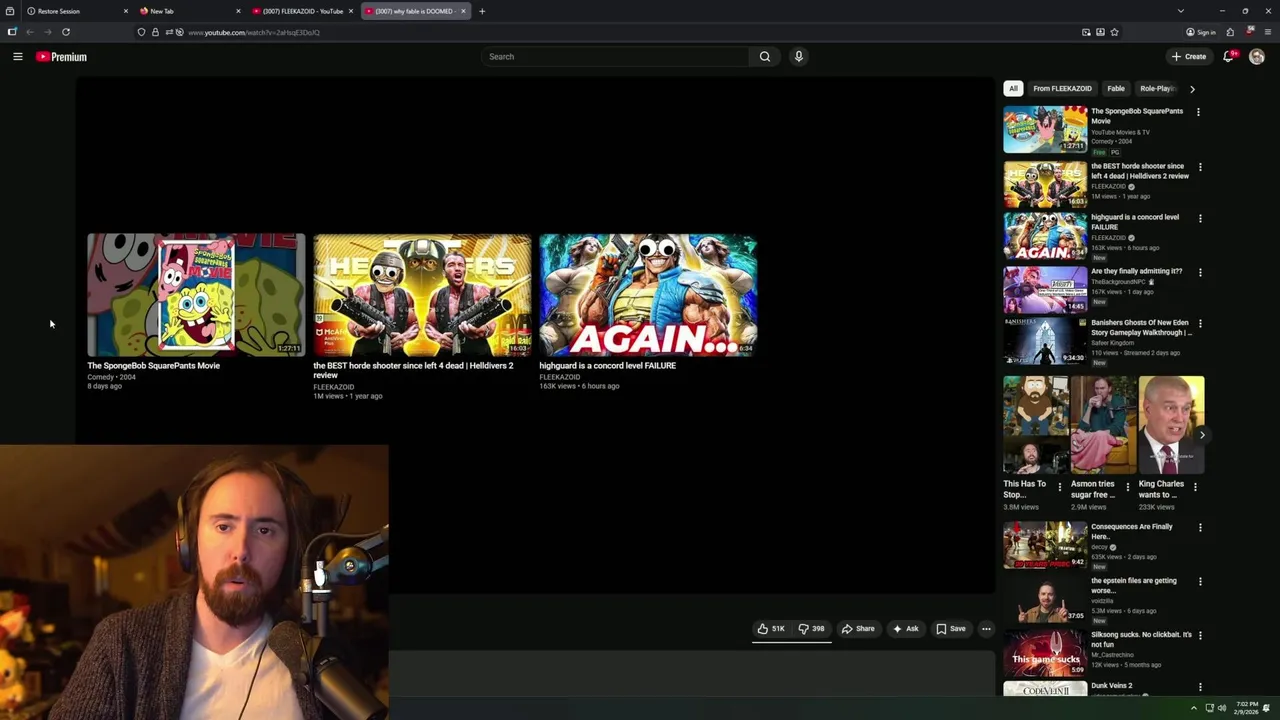
Task: Select the Role-Playing filter chip
Action: tap(1156, 89)
